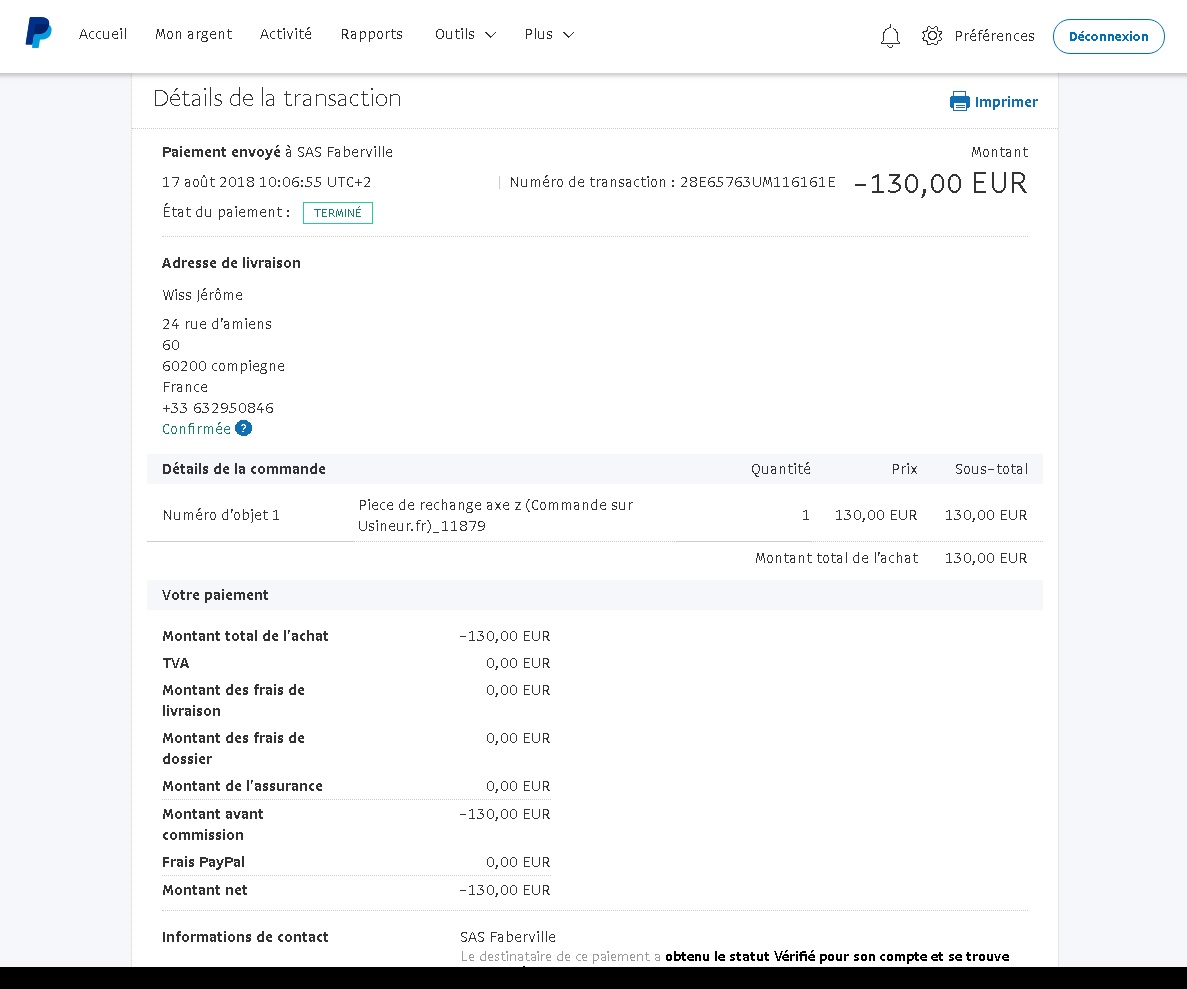Click the TVA amount 0,00 EUR
This screenshot has height=989, width=1187.
click(518, 663)
